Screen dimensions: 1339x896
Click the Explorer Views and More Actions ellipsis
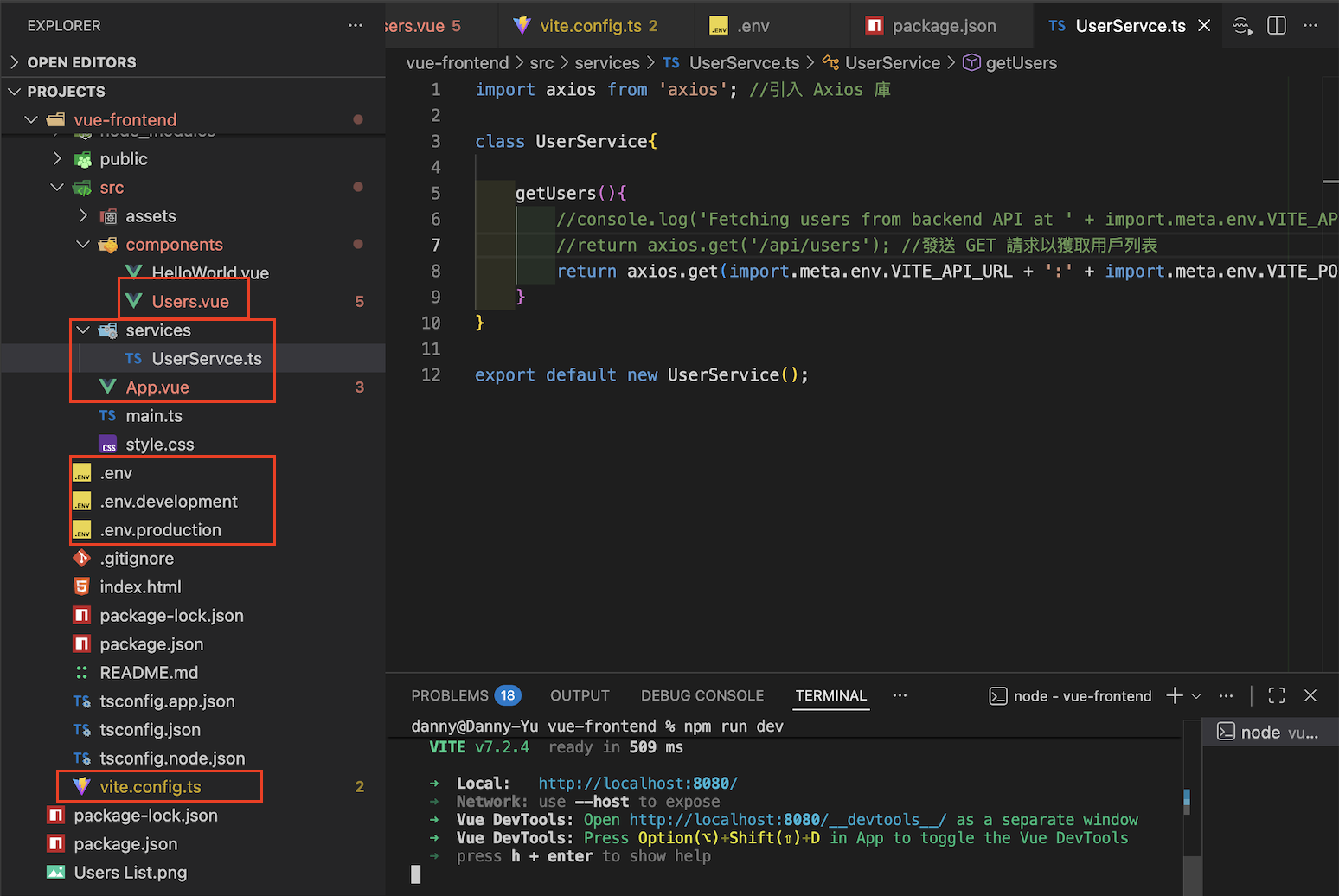pyautogui.click(x=356, y=25)
